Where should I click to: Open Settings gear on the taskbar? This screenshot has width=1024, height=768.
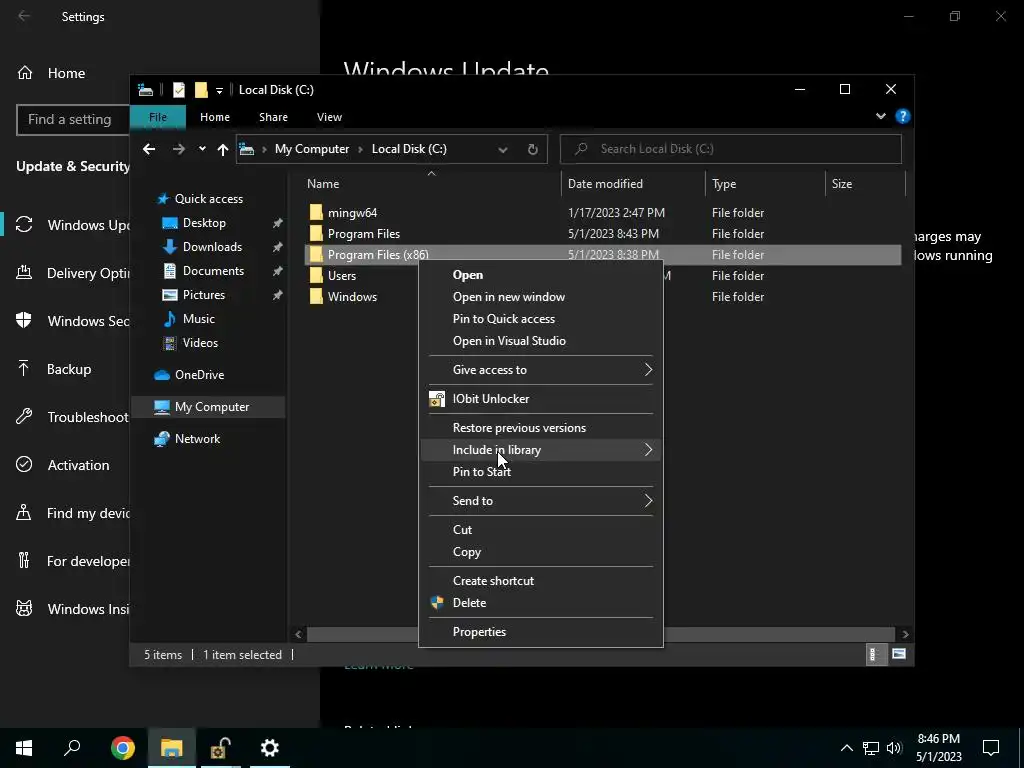(270, 748)
